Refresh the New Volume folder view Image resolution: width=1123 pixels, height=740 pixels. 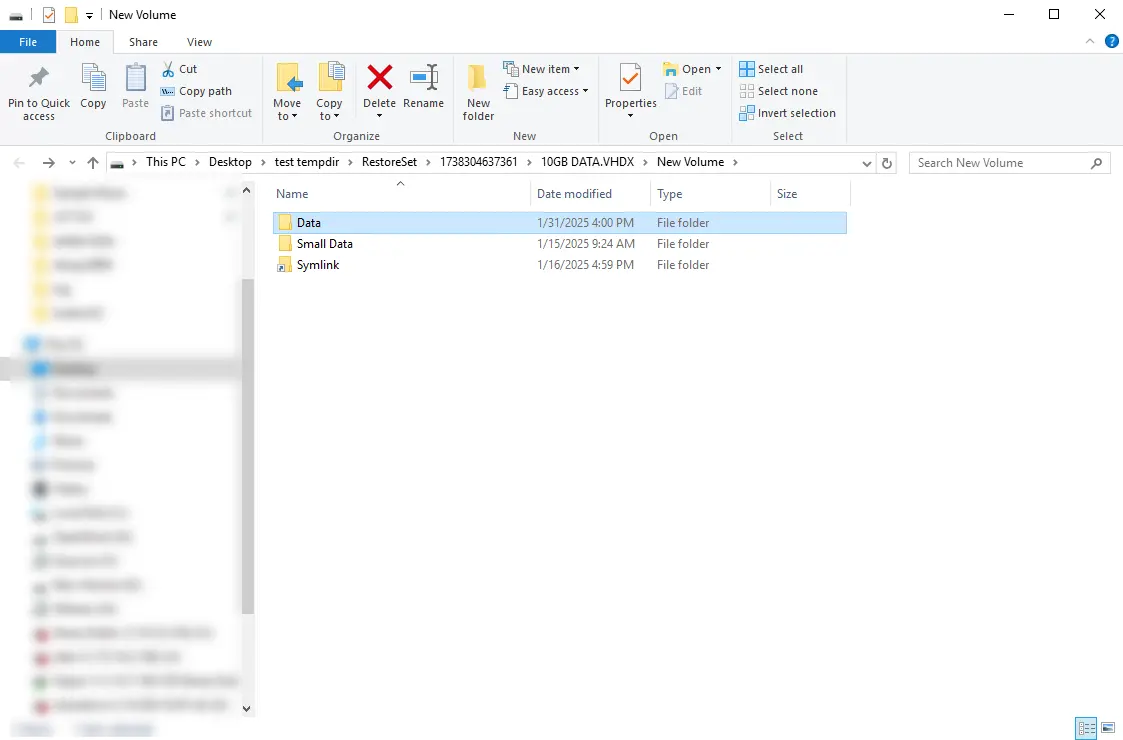(886, 162)
